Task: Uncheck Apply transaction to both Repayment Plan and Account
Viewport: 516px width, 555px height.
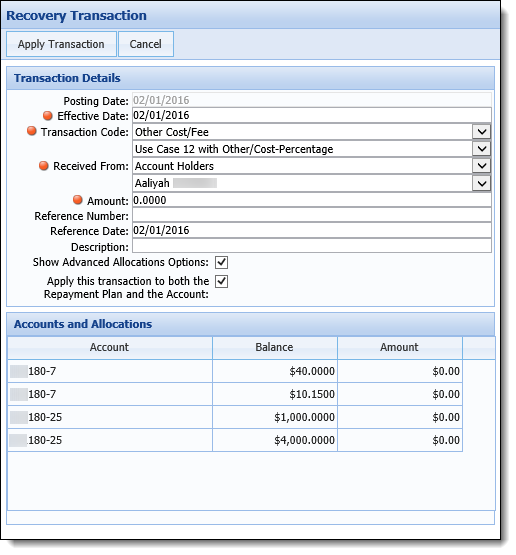Action: (x=222, y=282)
